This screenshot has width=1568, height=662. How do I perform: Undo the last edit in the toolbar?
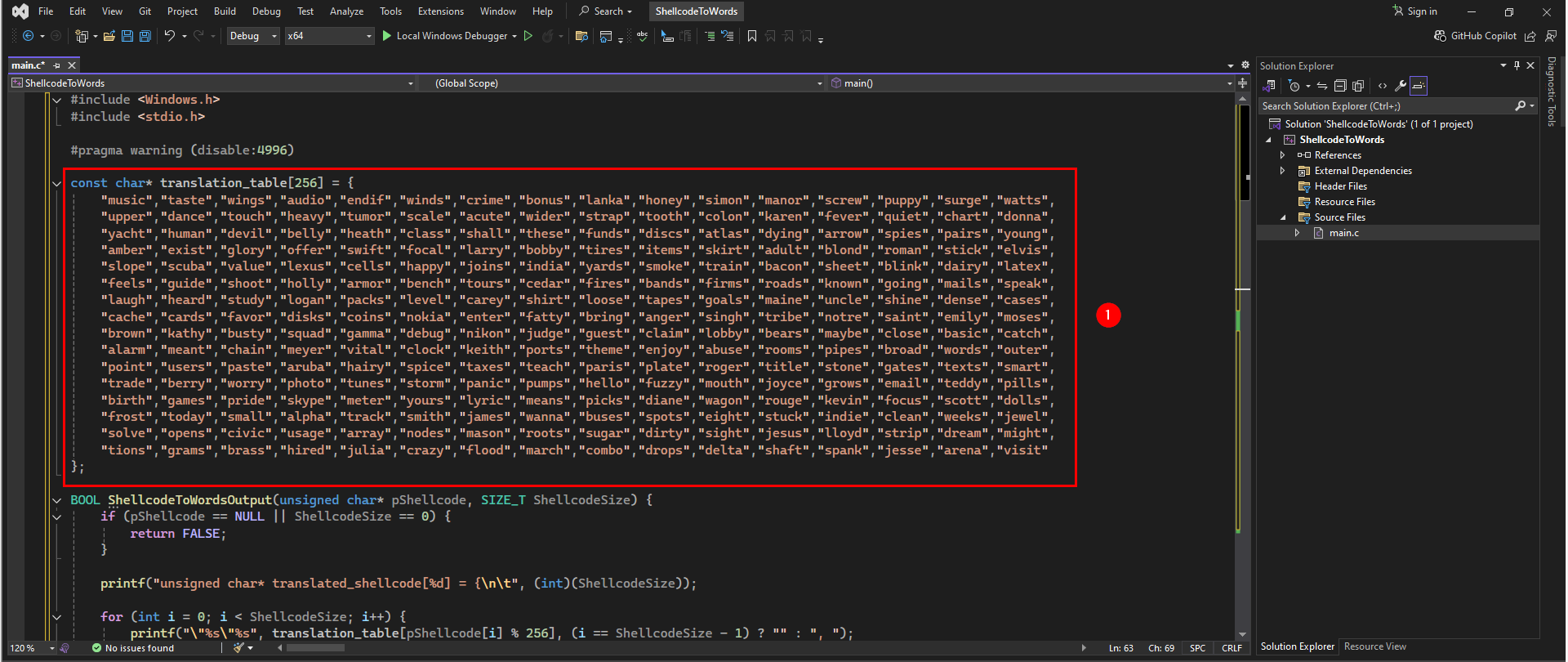click(169, 36)
